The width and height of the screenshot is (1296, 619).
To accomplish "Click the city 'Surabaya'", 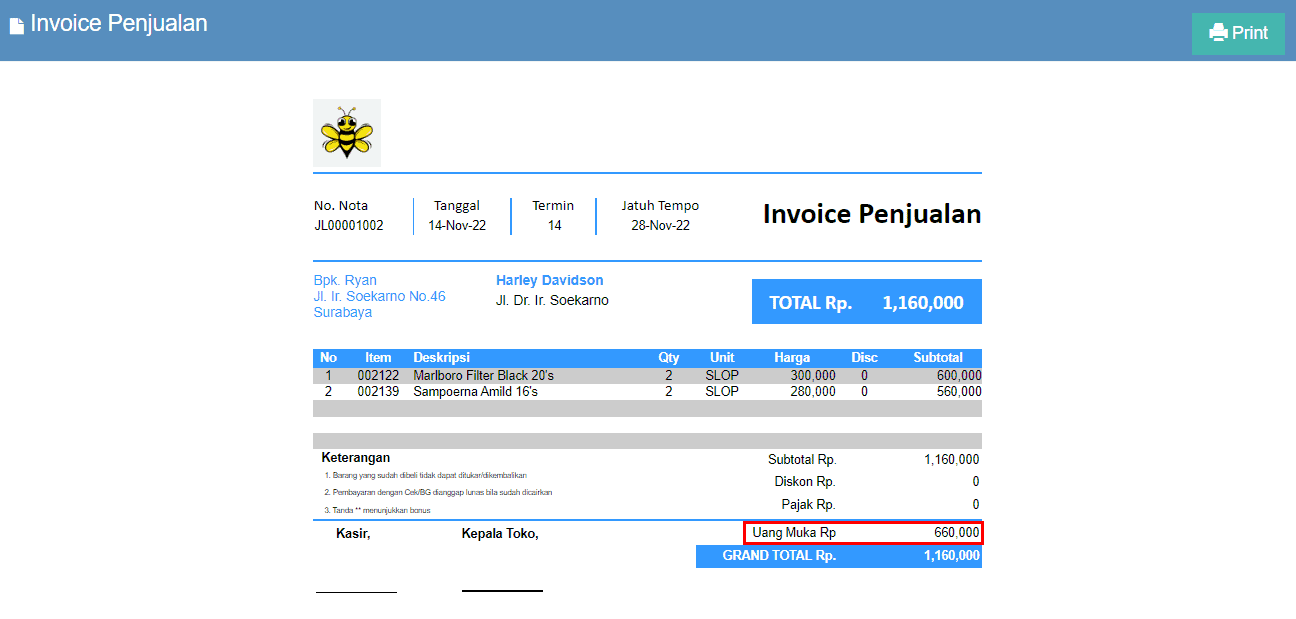I will [343, 312].
